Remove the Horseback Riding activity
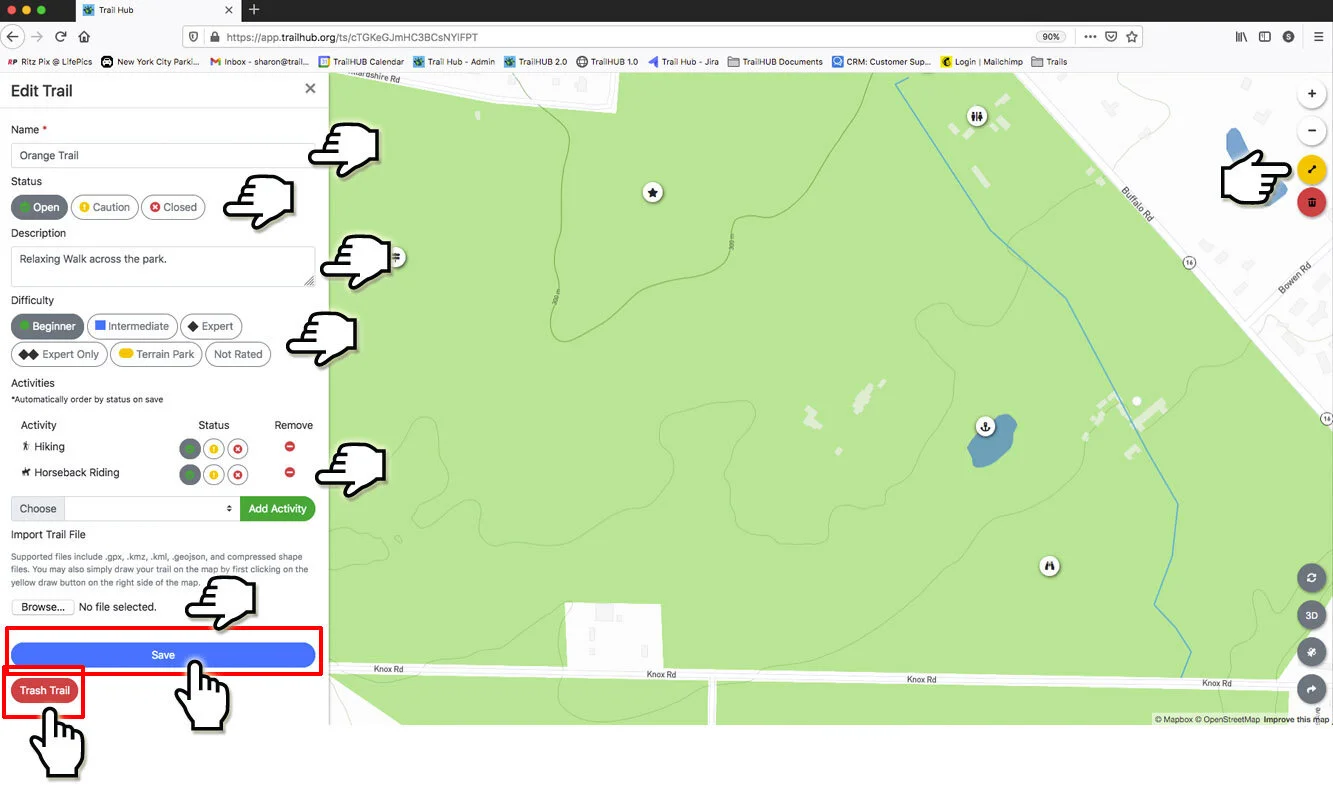Screen dimensions: 1333x792 (x=290, y=472)
